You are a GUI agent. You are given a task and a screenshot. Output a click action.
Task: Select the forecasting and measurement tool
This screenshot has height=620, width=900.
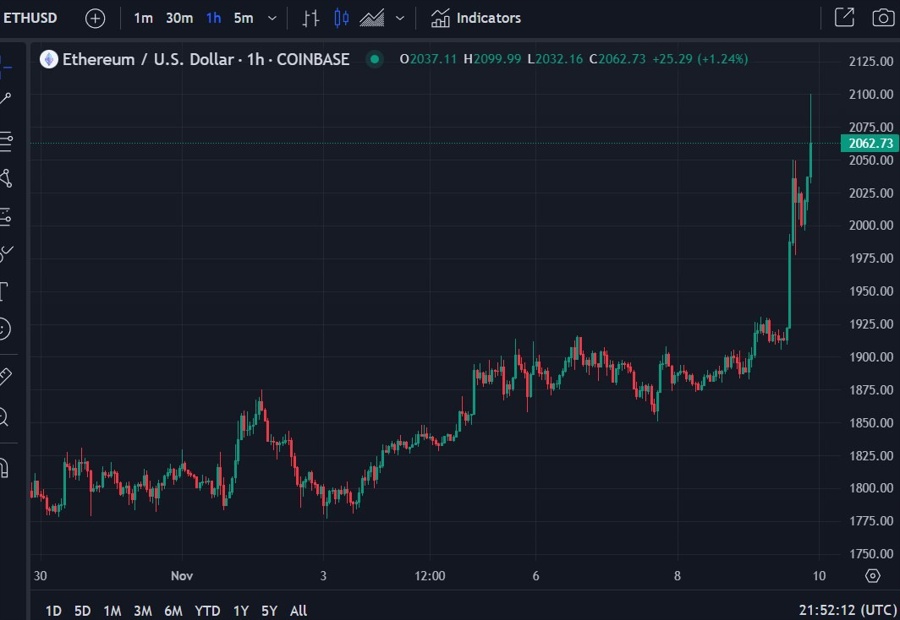(x=6, y=217)
